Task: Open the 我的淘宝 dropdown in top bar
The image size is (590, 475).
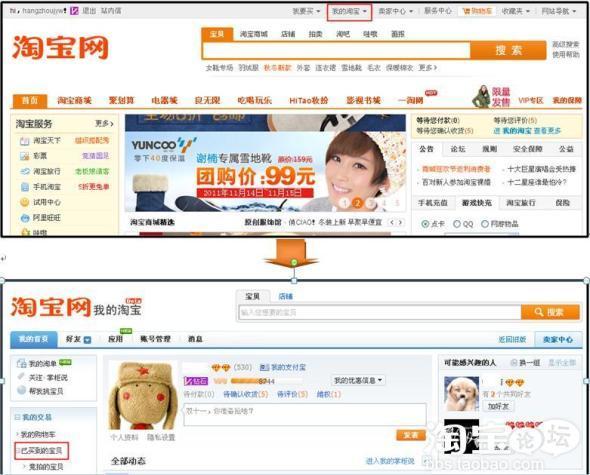Action: 349,12
